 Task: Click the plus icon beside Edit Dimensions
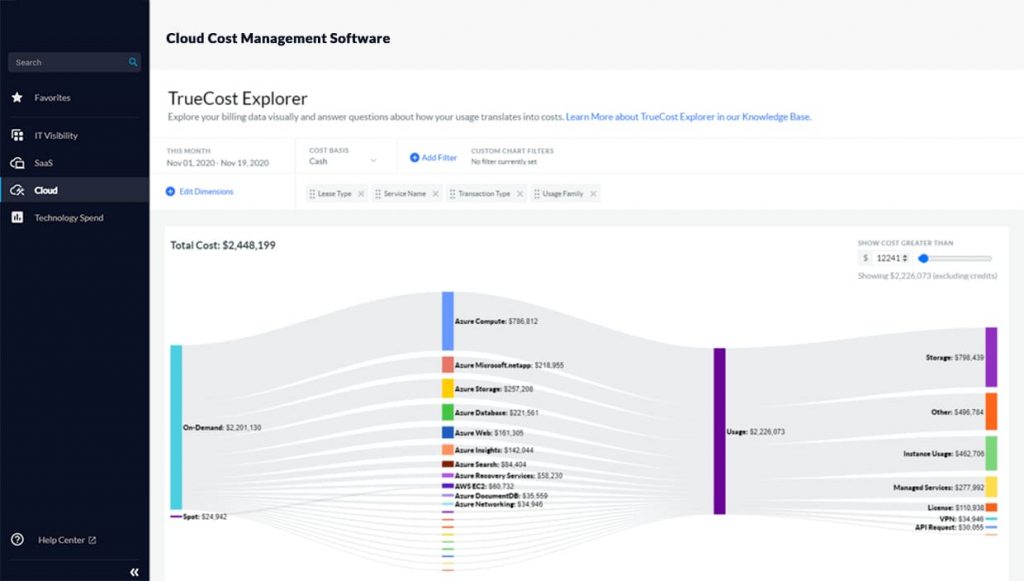[172, 190]
